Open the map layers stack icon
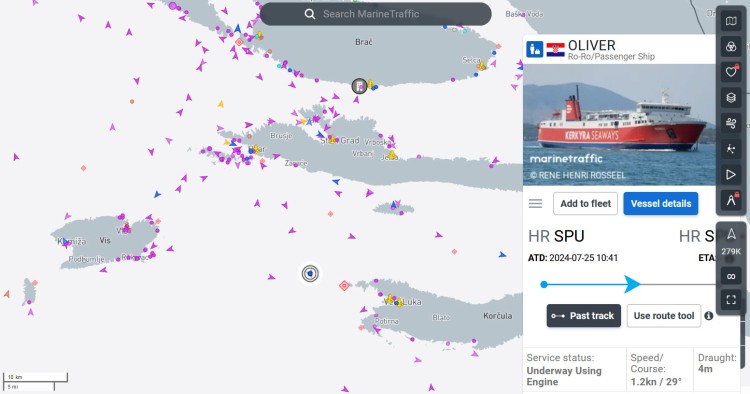This screenshot has width=750, height=394. point(731,98)
